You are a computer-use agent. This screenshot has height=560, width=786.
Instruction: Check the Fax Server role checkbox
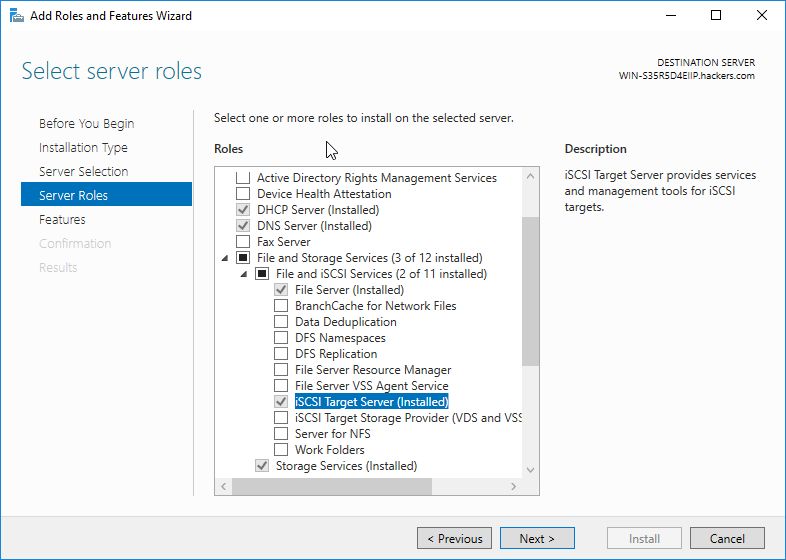click(x=242, y=242)
